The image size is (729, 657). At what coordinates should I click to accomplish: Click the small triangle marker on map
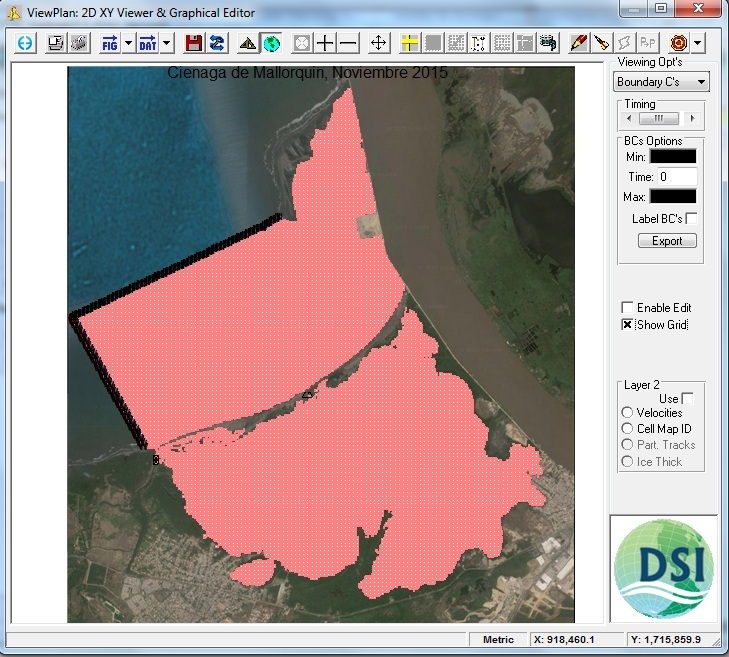(x=307, y=395)
